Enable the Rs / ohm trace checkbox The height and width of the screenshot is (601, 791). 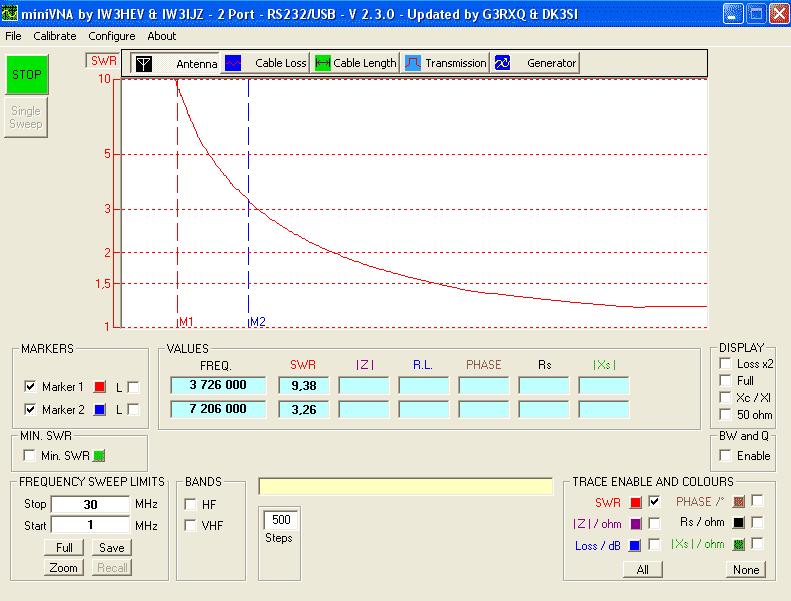[757, 522]
